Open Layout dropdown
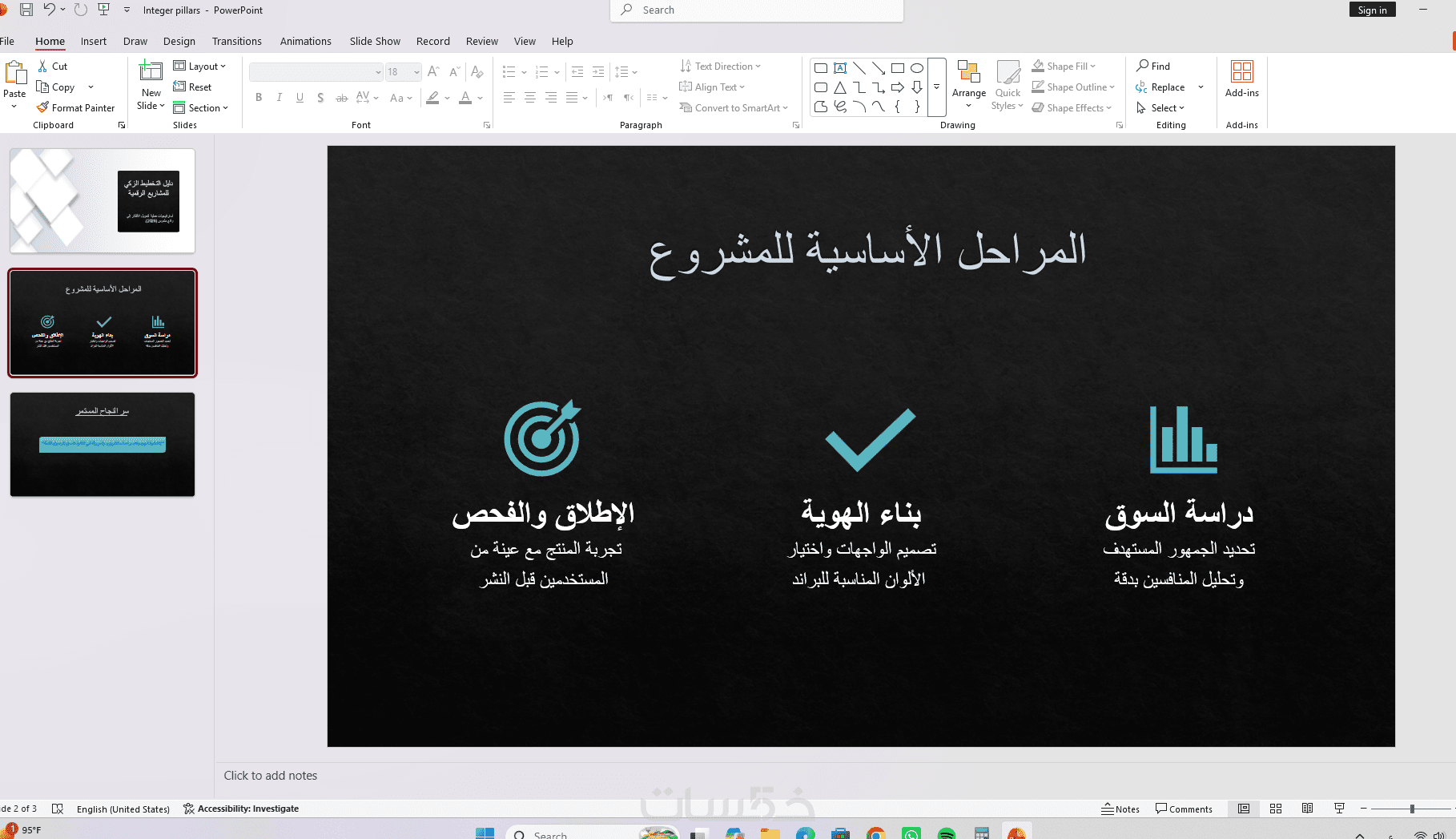1456x839 pixels. click(200, 67)
